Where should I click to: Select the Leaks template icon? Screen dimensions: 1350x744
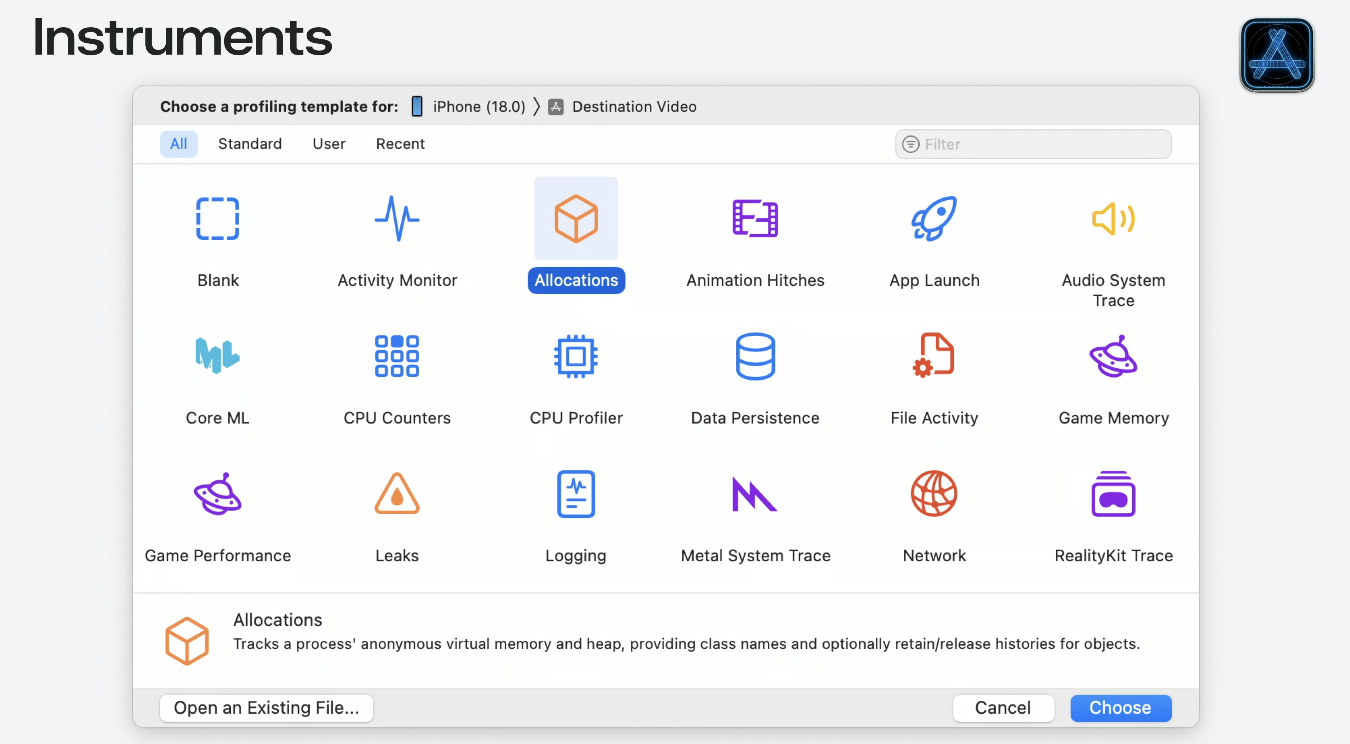(397, 493)
